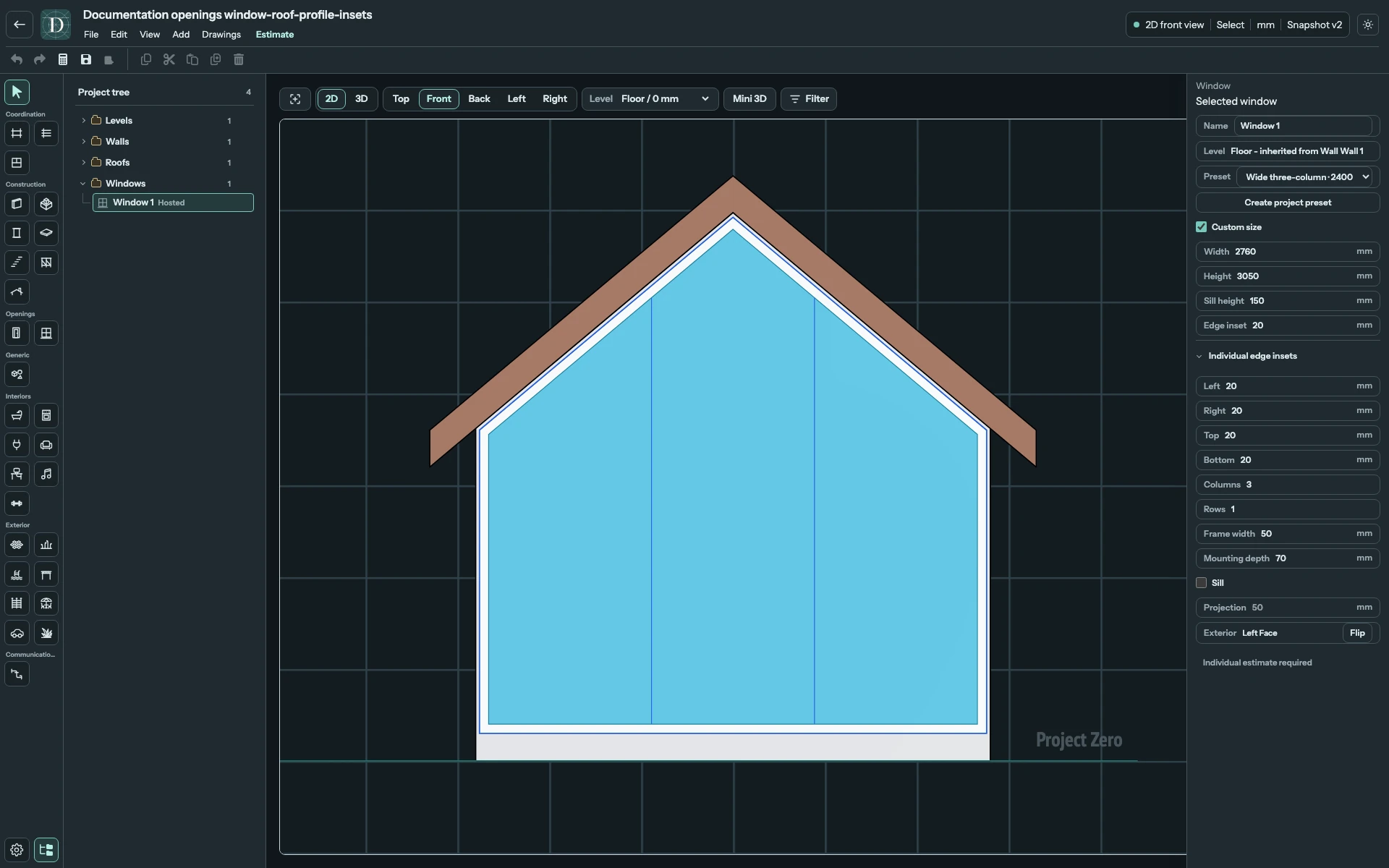Viewport: 1389px width, 868px height.
Task: Open the Level Floor / 0 mm dropdown
Action: (650, 99)
